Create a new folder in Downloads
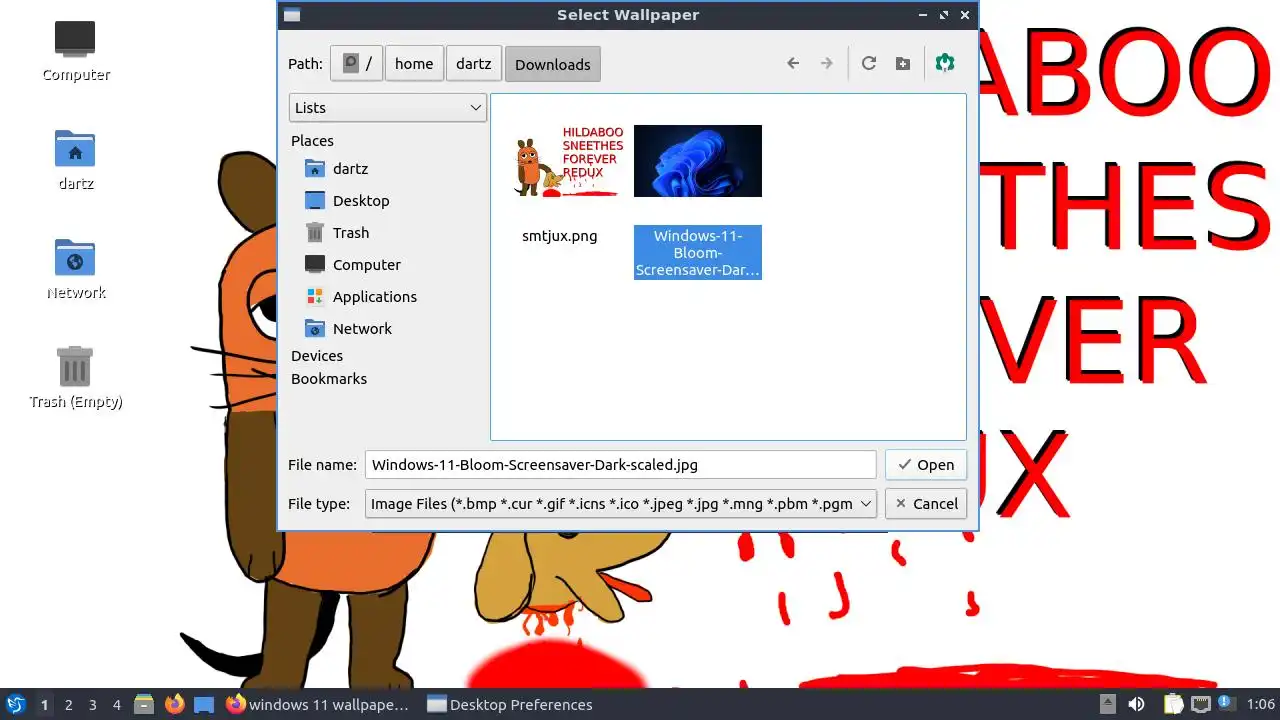Image resolution: width=1280 pixels, height=720 pixels. click(903, 63)
